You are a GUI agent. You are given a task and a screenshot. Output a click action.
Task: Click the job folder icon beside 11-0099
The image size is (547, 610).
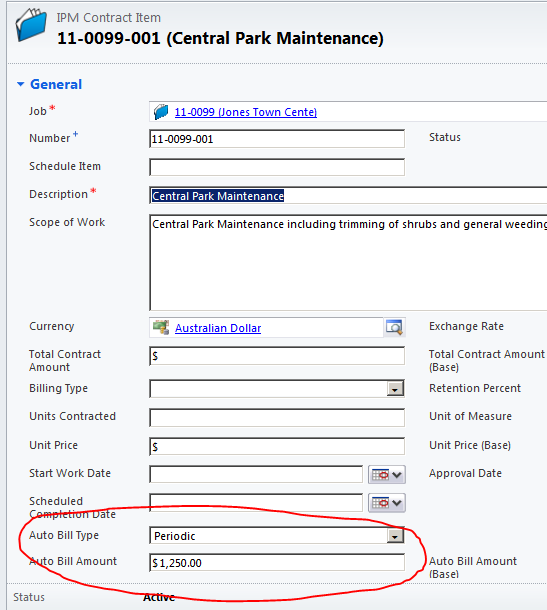(x=161, y=112)
